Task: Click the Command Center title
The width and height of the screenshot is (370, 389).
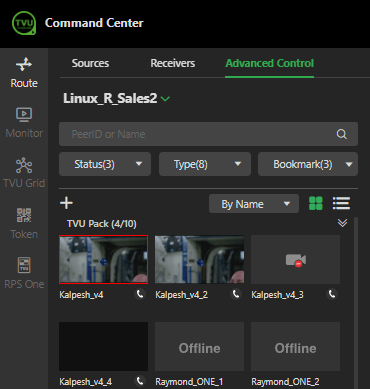Action: [x=94, y=23]
